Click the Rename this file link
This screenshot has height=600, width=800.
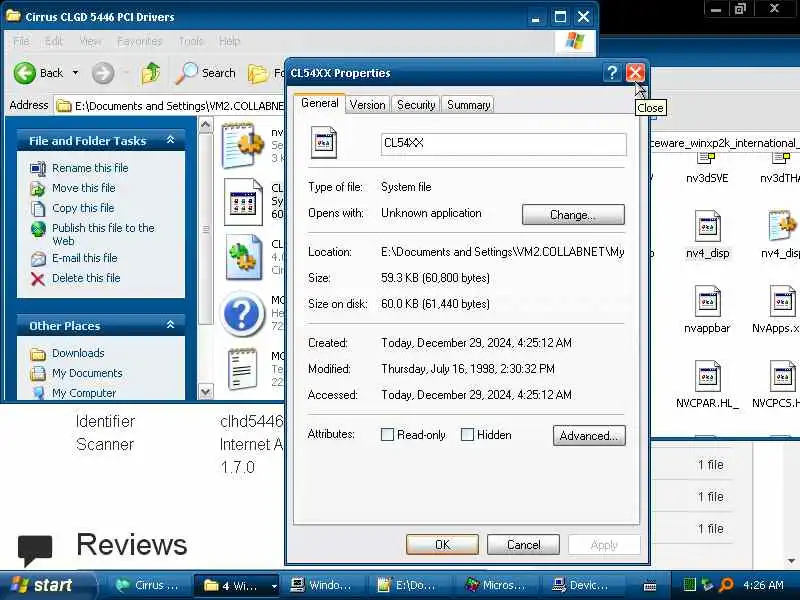pyautogui.click(x=90, y=168)
